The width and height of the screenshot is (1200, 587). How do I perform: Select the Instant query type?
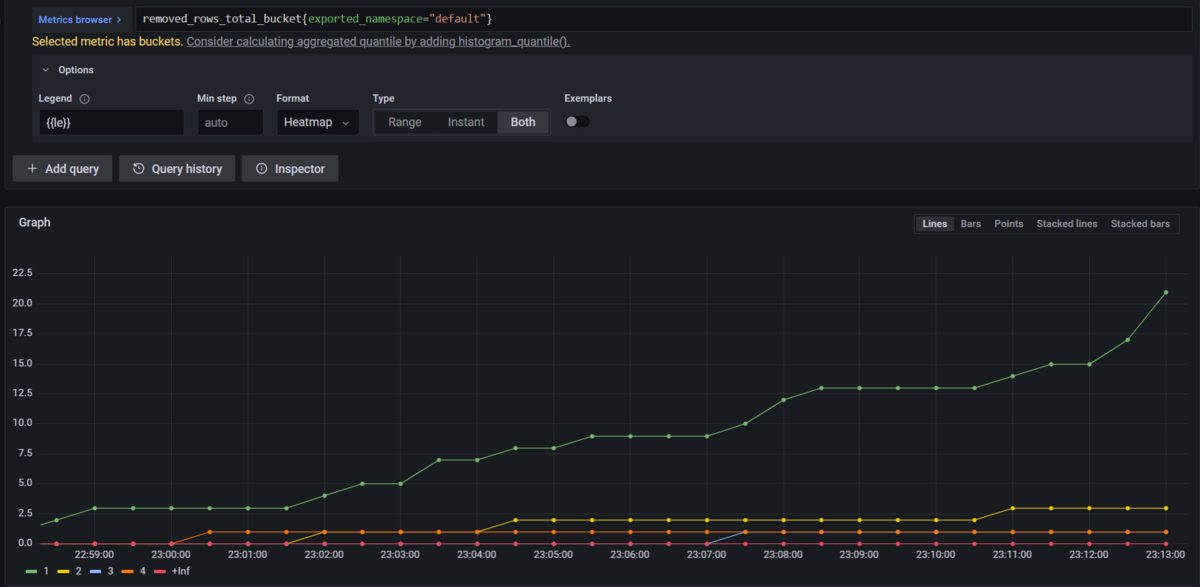pyautogui.click(x=466, y=122)
